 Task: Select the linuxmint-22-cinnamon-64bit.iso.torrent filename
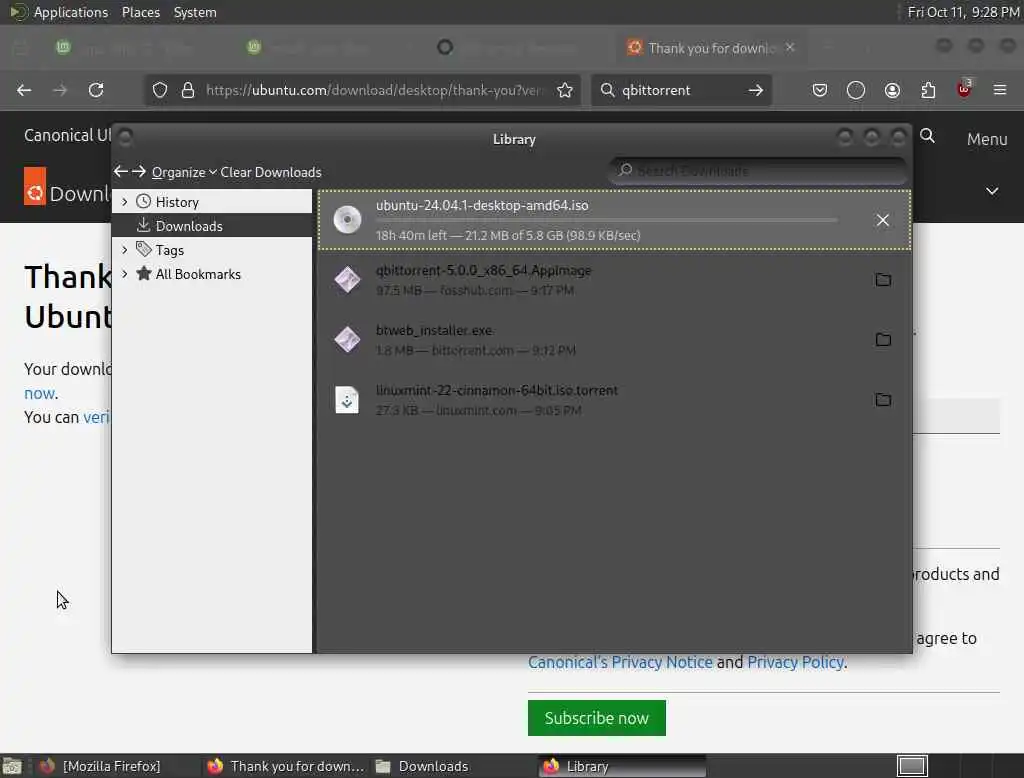[497, 391]
